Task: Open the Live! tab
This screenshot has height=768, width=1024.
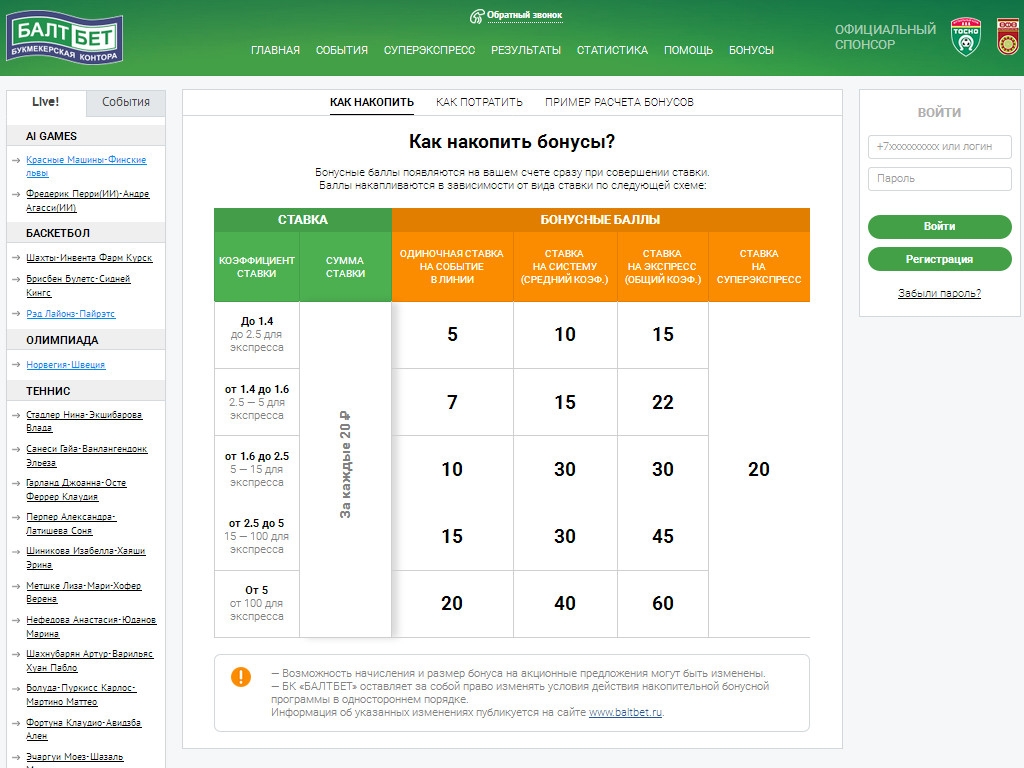Action: click(x=46, y=102)
